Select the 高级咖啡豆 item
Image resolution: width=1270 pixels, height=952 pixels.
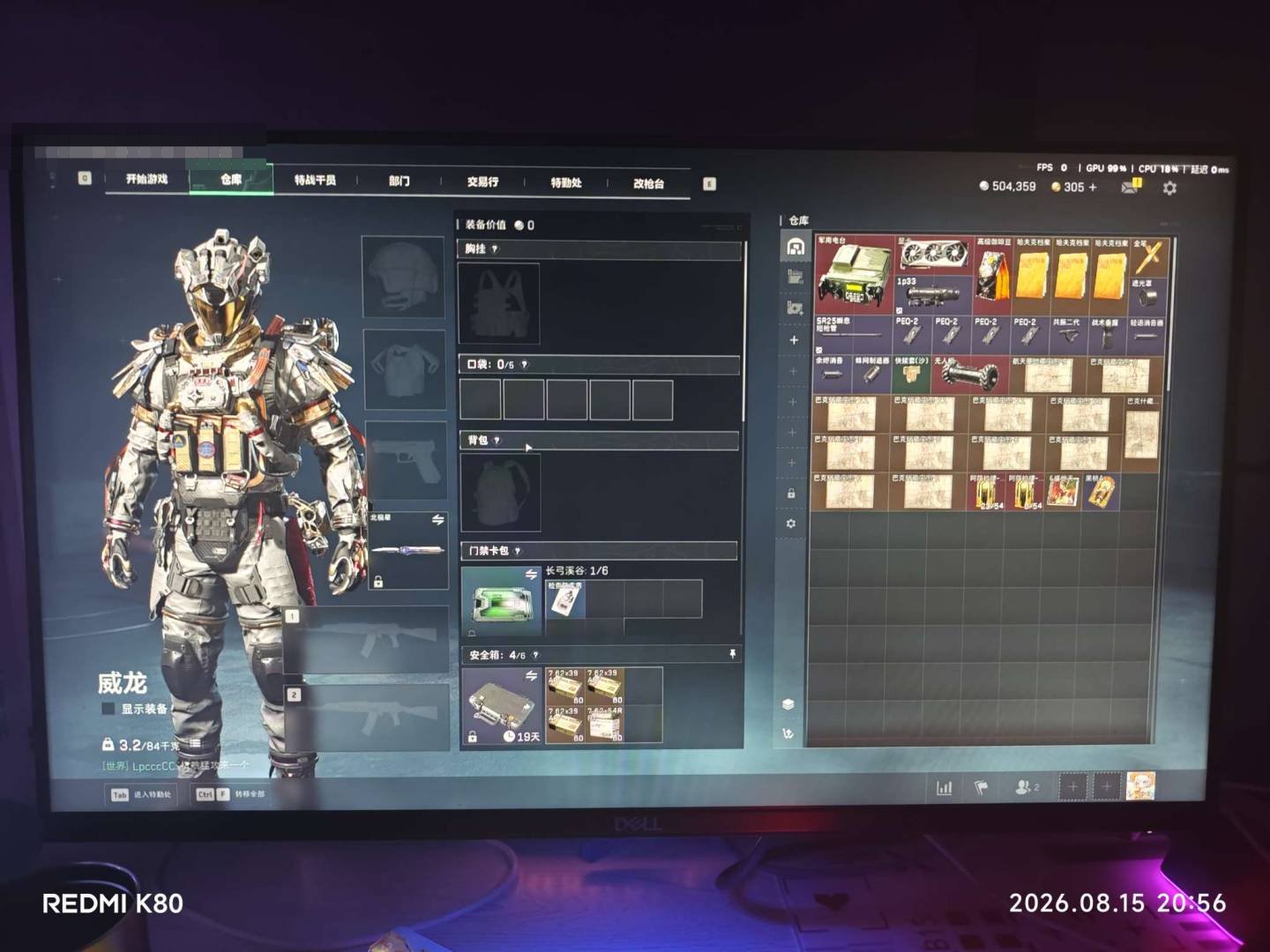(993, 275)
